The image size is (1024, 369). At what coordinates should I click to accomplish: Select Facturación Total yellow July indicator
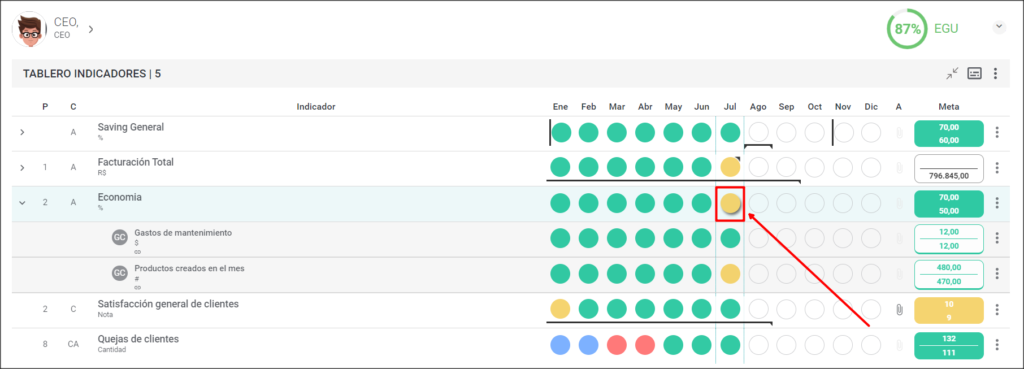730,167
